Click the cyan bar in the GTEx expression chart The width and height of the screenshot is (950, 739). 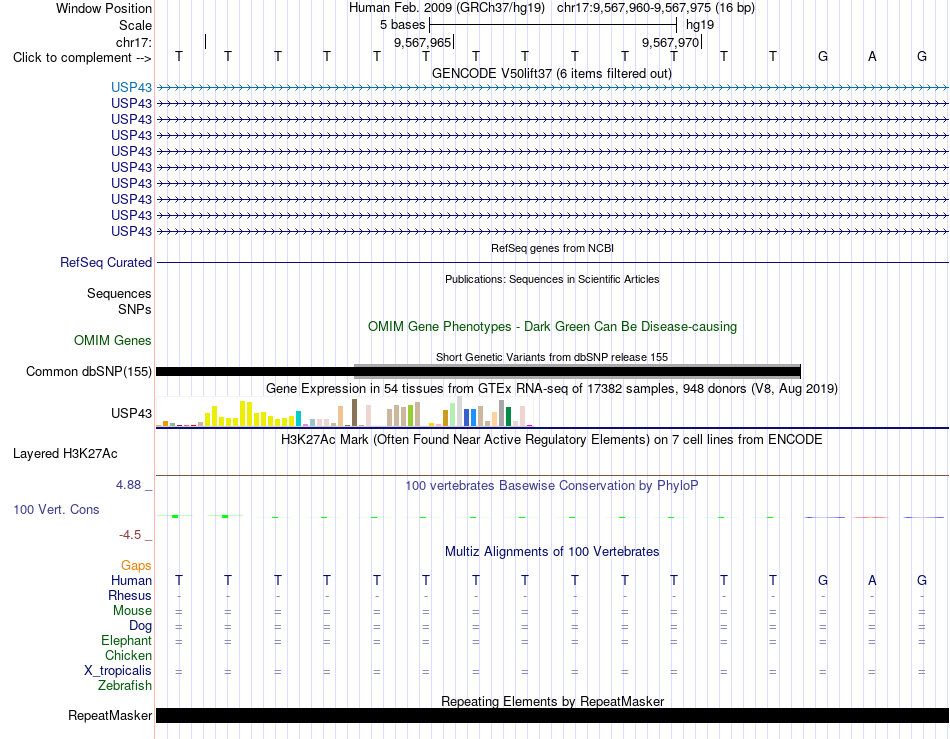click(299, 419)
